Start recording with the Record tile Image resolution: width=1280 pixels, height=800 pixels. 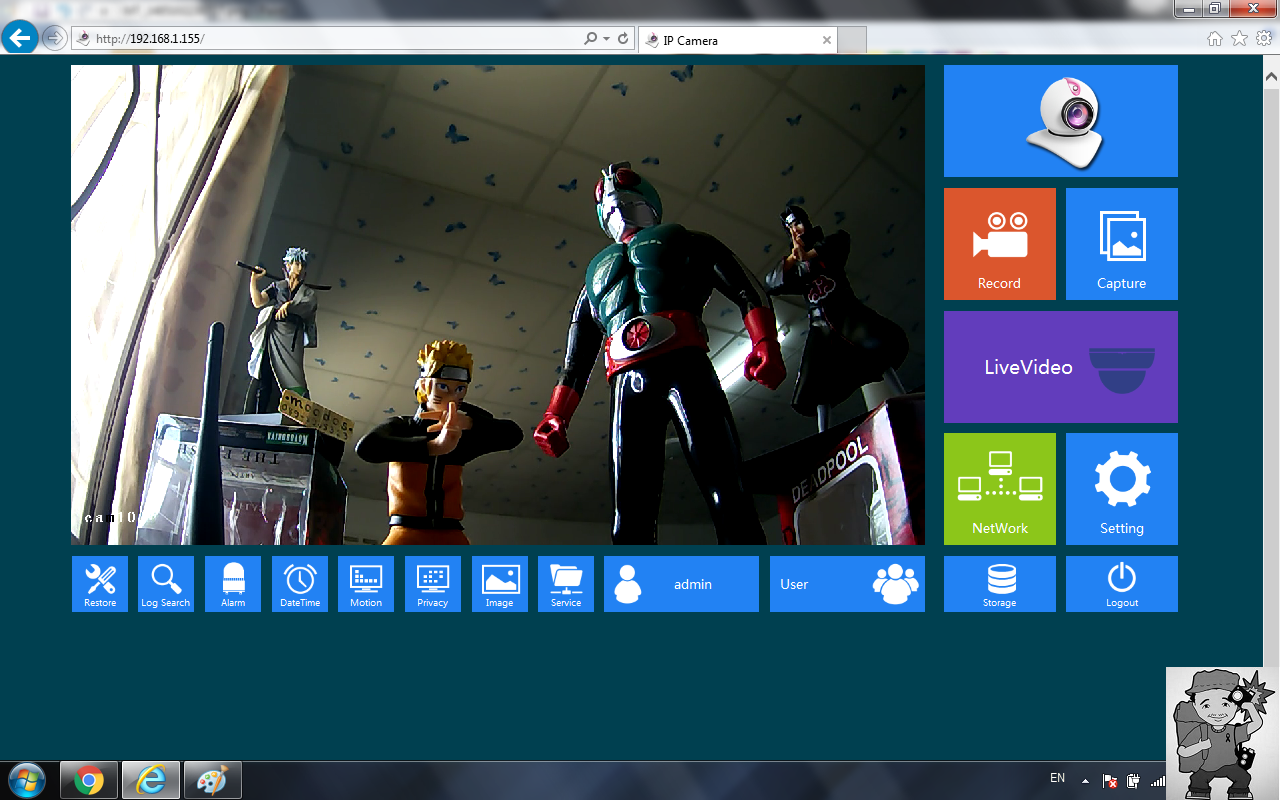tap(1000, 244)
